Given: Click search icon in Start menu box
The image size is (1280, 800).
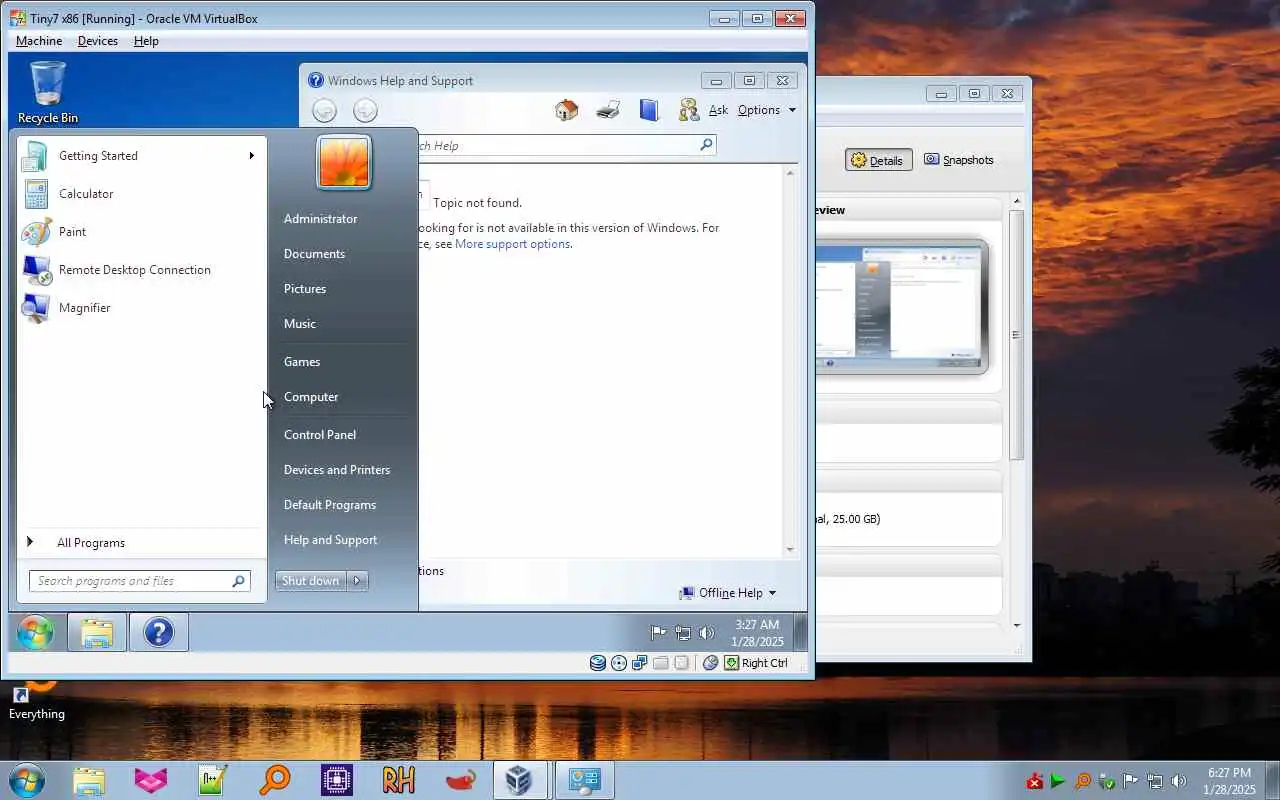Looking at the screenshot, I should tap(238, 581).
